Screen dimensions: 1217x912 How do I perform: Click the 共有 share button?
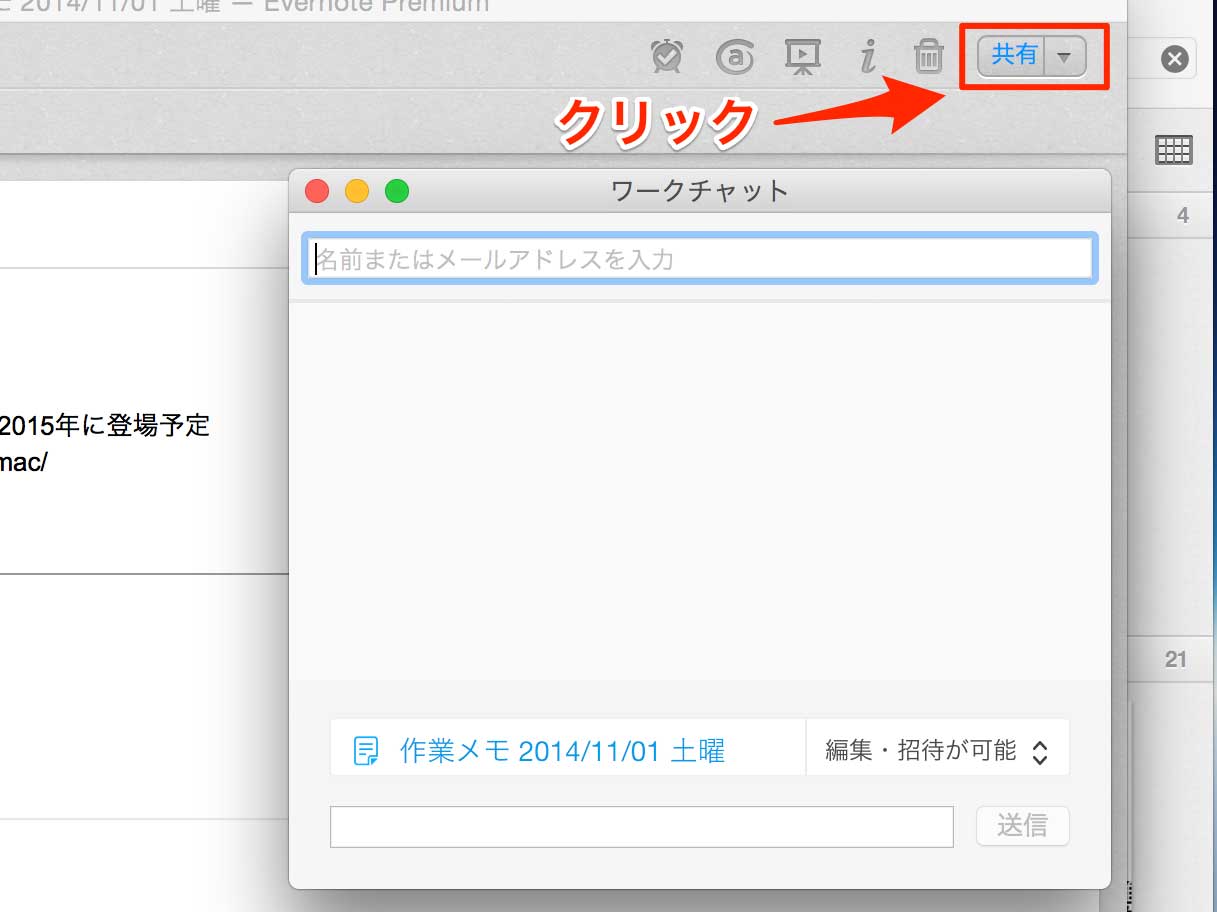pos(1012,56)
